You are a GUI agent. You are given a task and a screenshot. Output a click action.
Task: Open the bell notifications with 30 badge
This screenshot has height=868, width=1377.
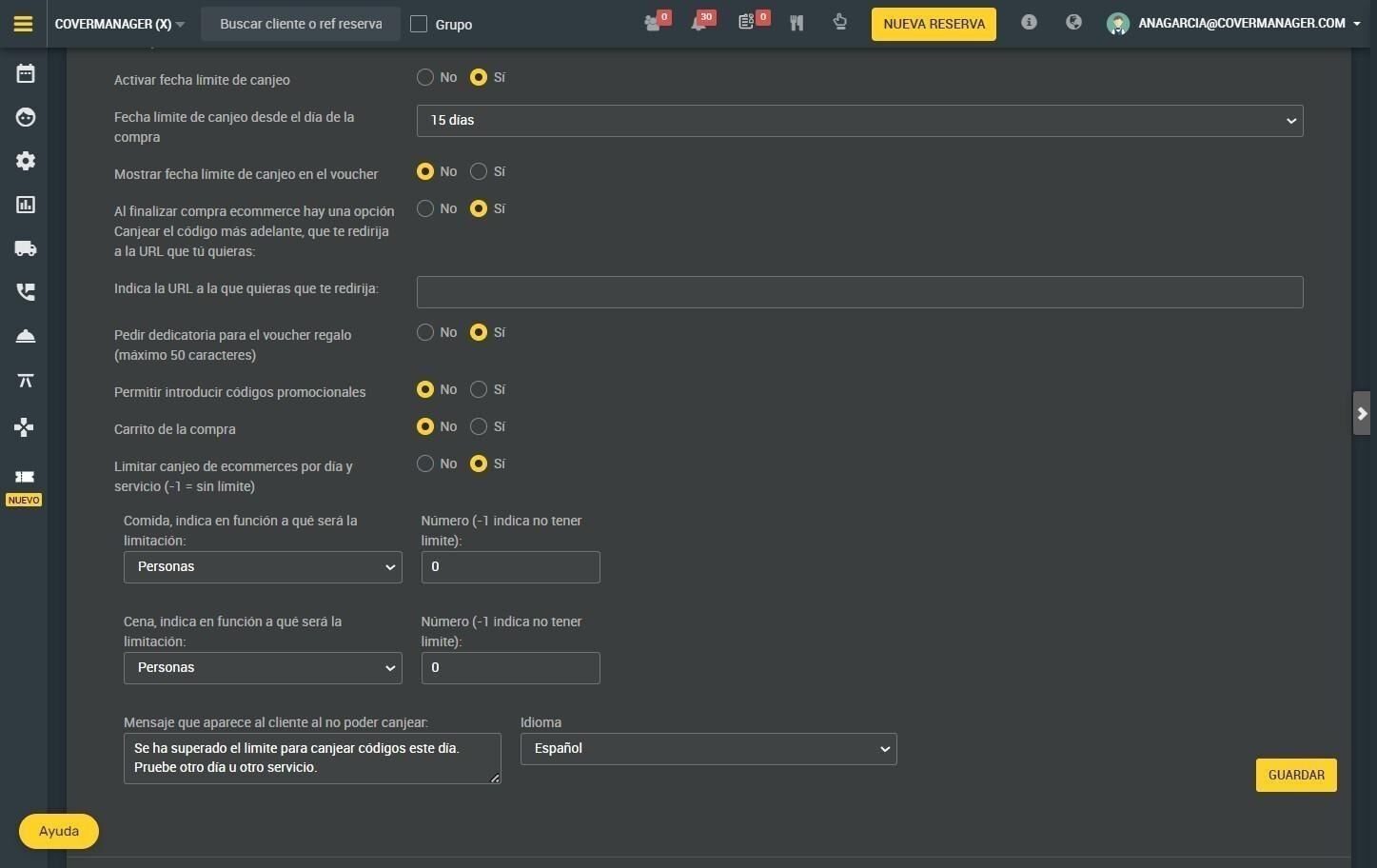pyautogui.click(x=699, y=23)
